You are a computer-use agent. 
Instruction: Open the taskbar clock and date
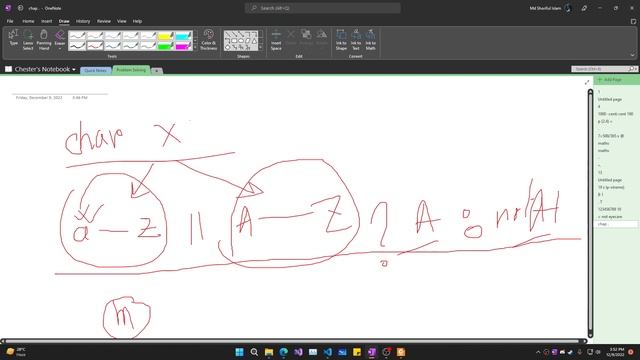tap(616, 352)
